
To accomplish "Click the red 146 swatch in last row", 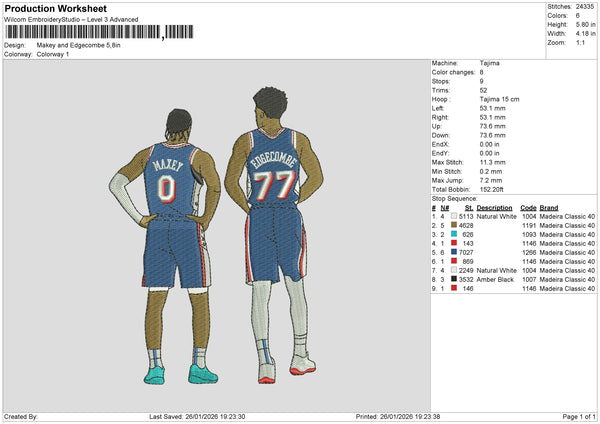I will pos(453,288).
